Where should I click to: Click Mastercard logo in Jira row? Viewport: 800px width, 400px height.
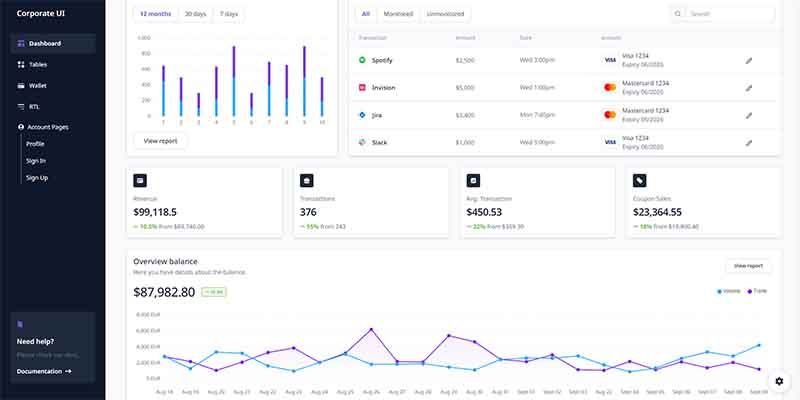click(x=610, y=115)
